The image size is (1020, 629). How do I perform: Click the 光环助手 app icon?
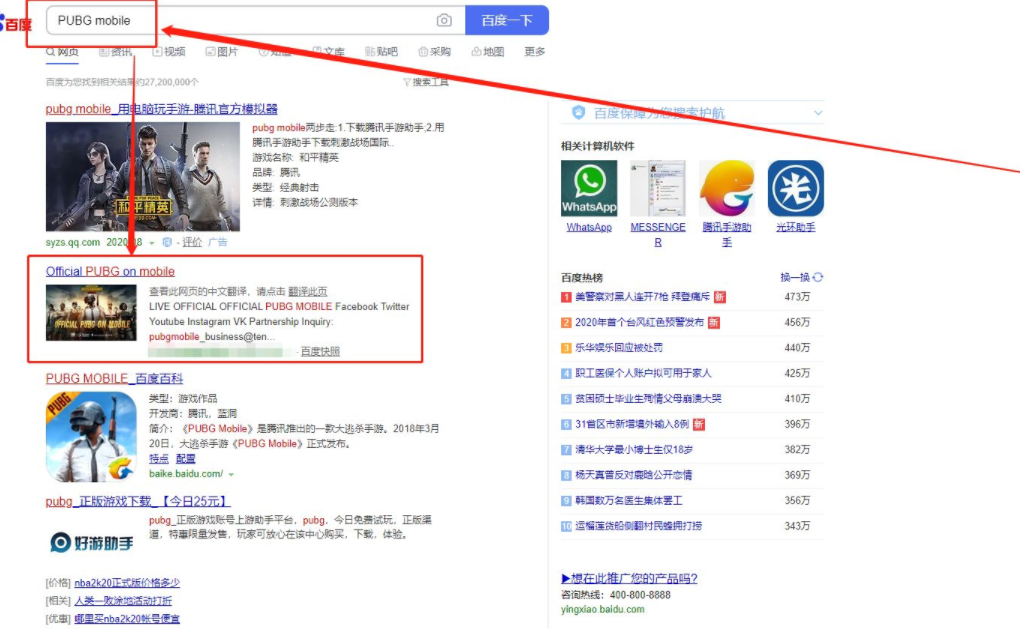click(796, 188)
